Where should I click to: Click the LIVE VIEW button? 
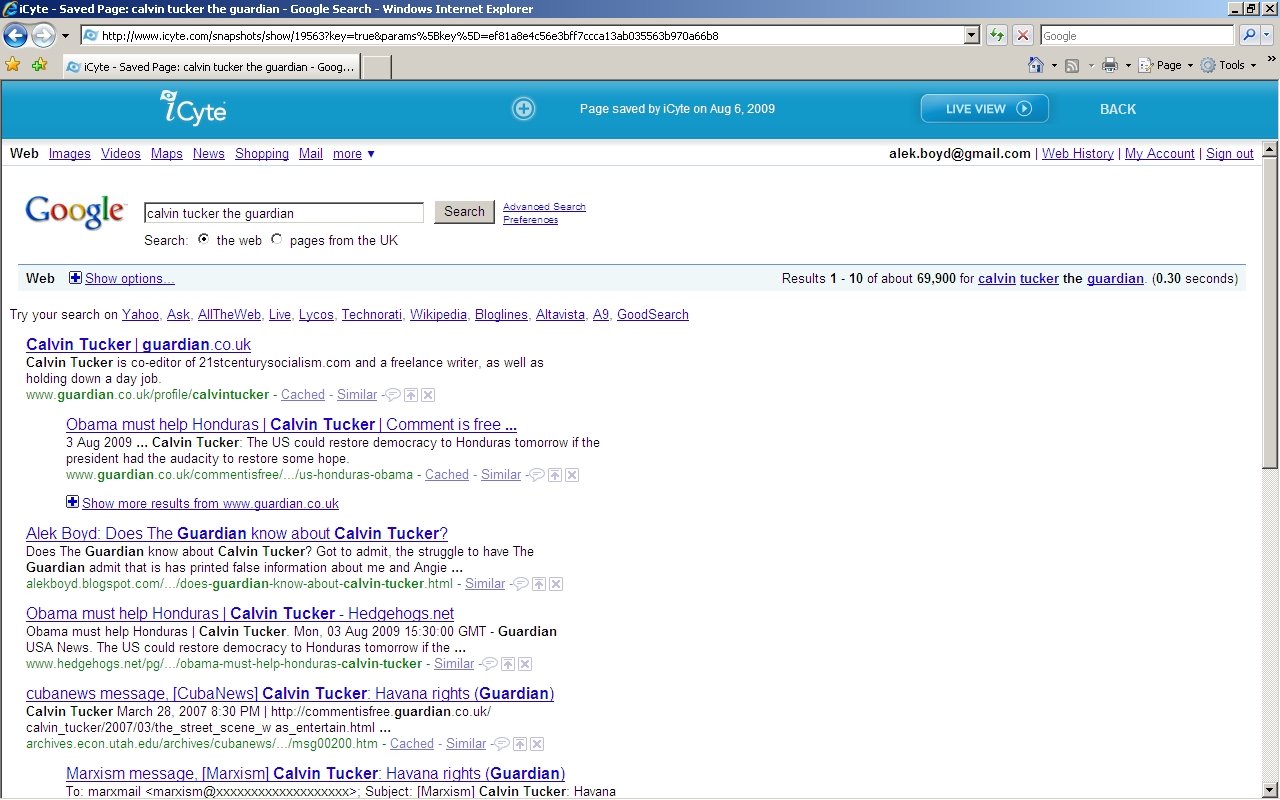pyautogui.click(x=985, y=109)
